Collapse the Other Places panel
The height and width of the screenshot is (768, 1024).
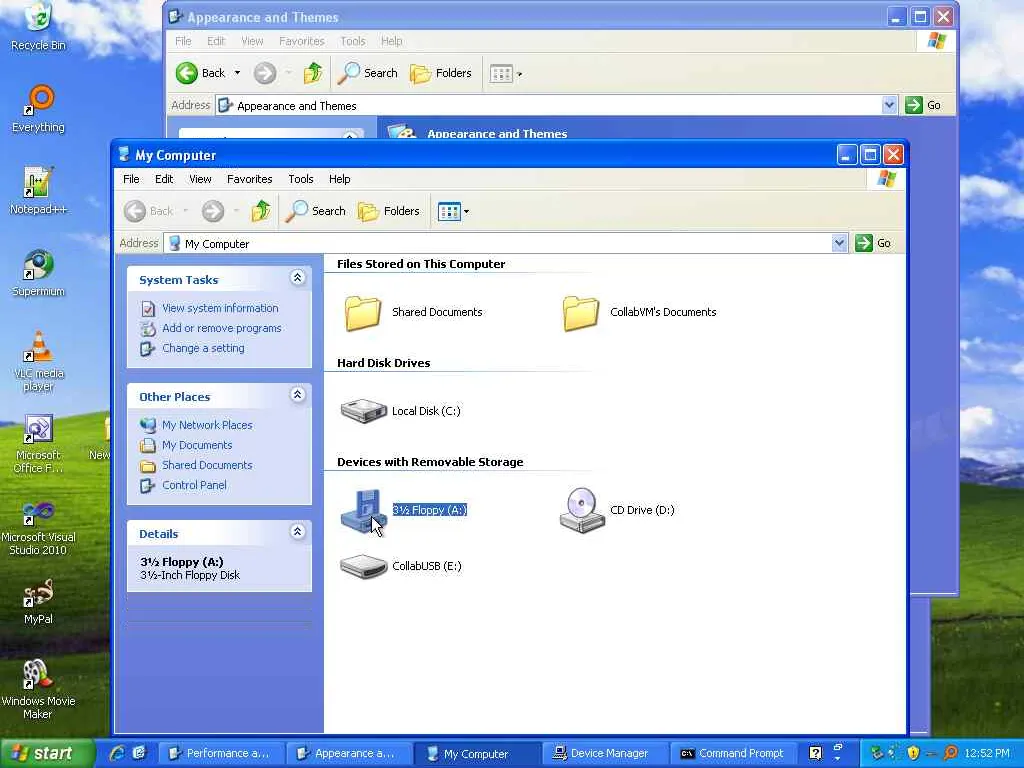297,395
